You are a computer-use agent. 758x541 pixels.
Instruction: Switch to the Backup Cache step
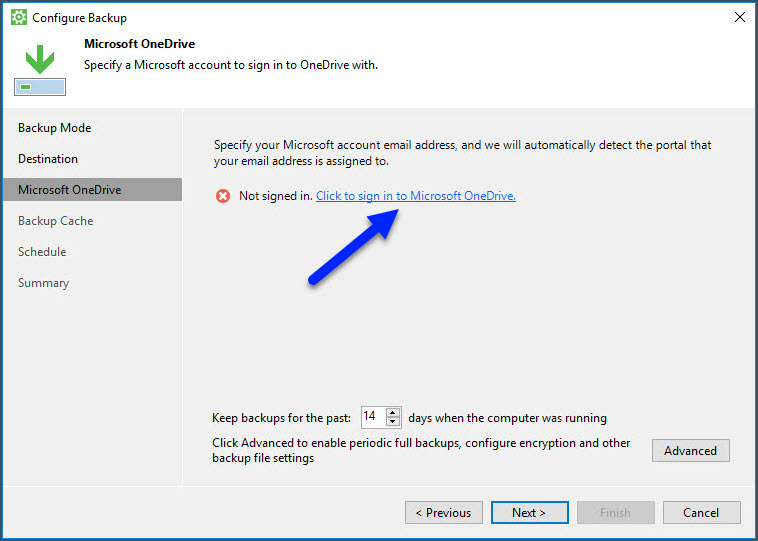tap(55, 221)
